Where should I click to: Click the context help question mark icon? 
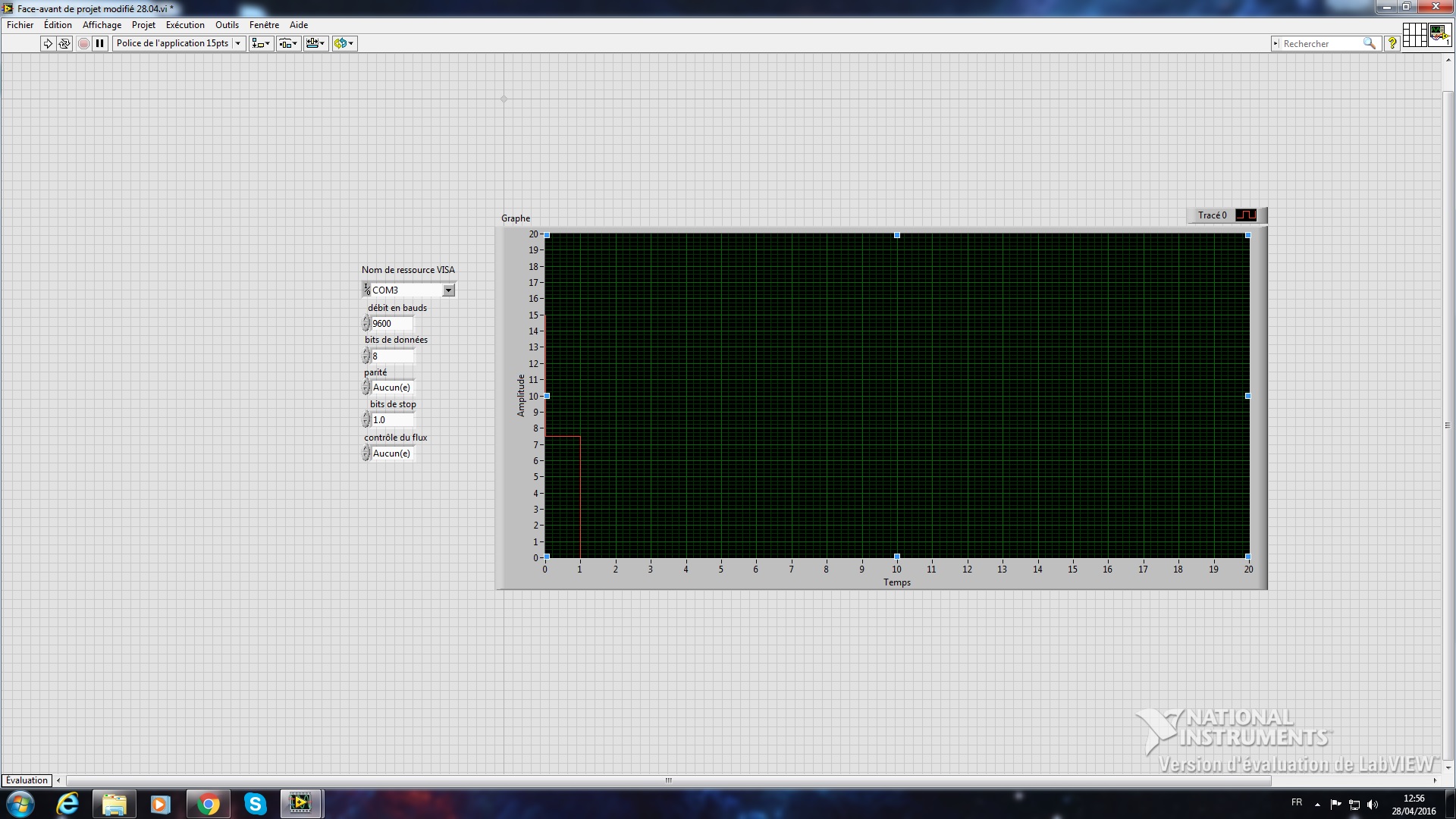[x=1392, y=43]
